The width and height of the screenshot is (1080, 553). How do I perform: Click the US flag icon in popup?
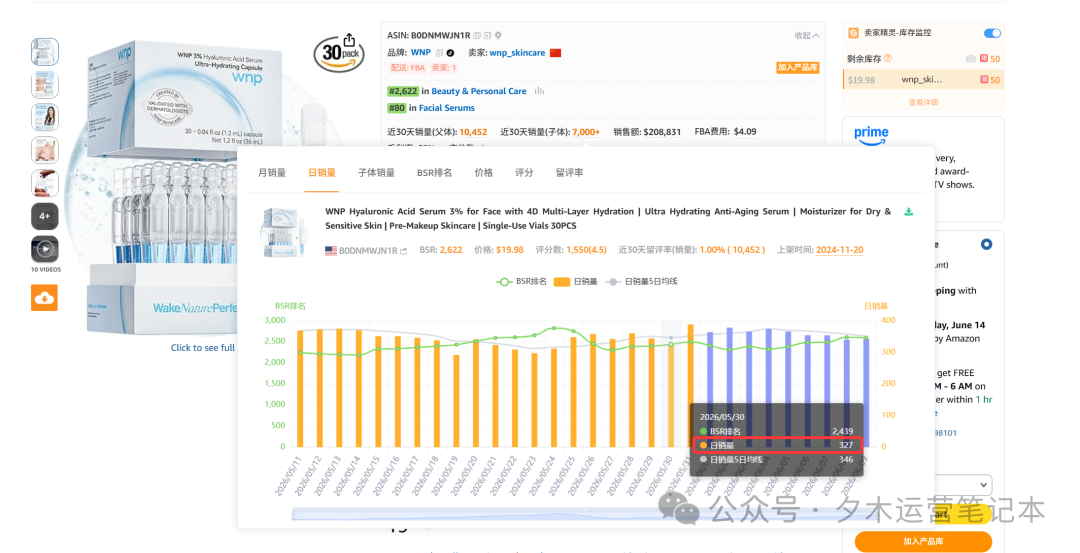point(331,251)
